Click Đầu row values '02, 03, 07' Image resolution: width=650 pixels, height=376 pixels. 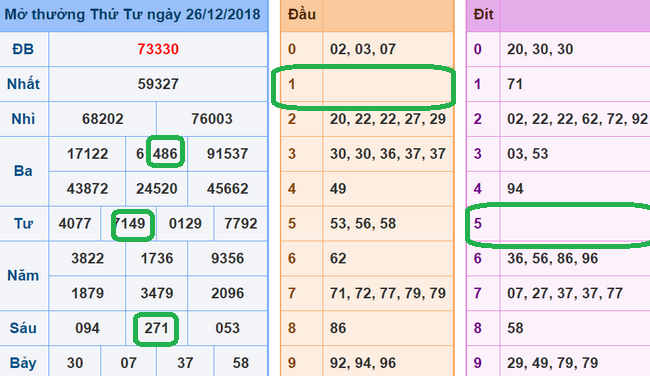363,49
